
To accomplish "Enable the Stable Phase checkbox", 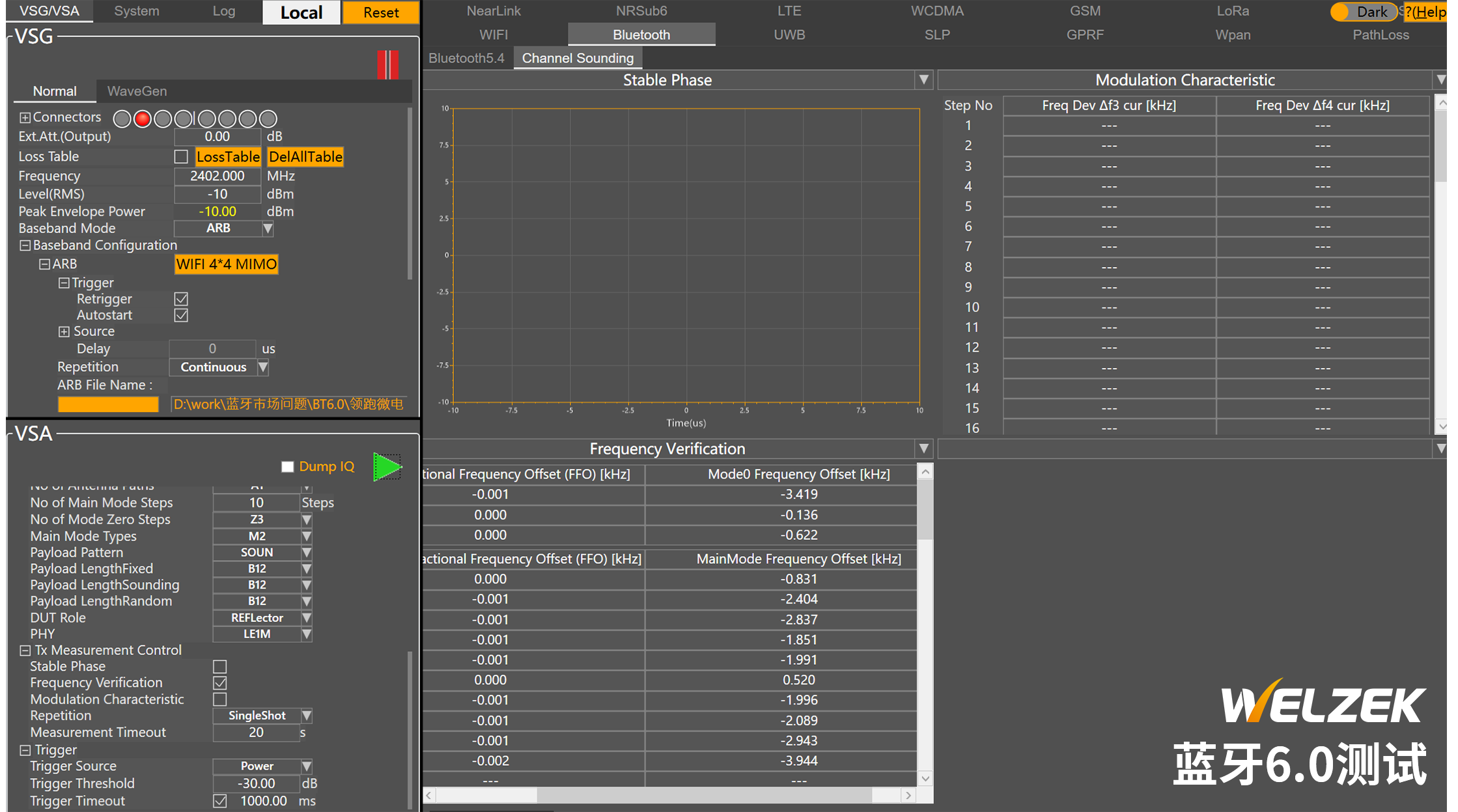I will click(x=220, y=667).
